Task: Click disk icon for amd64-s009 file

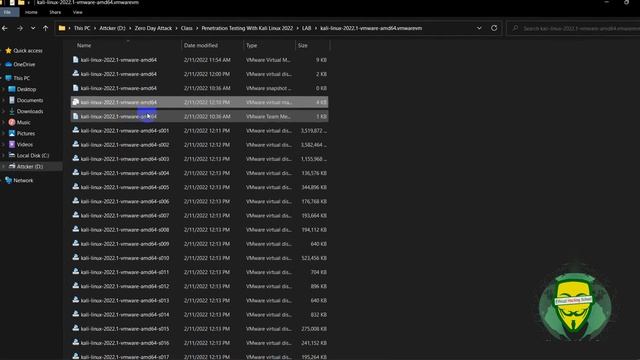Action: point(76,243)
